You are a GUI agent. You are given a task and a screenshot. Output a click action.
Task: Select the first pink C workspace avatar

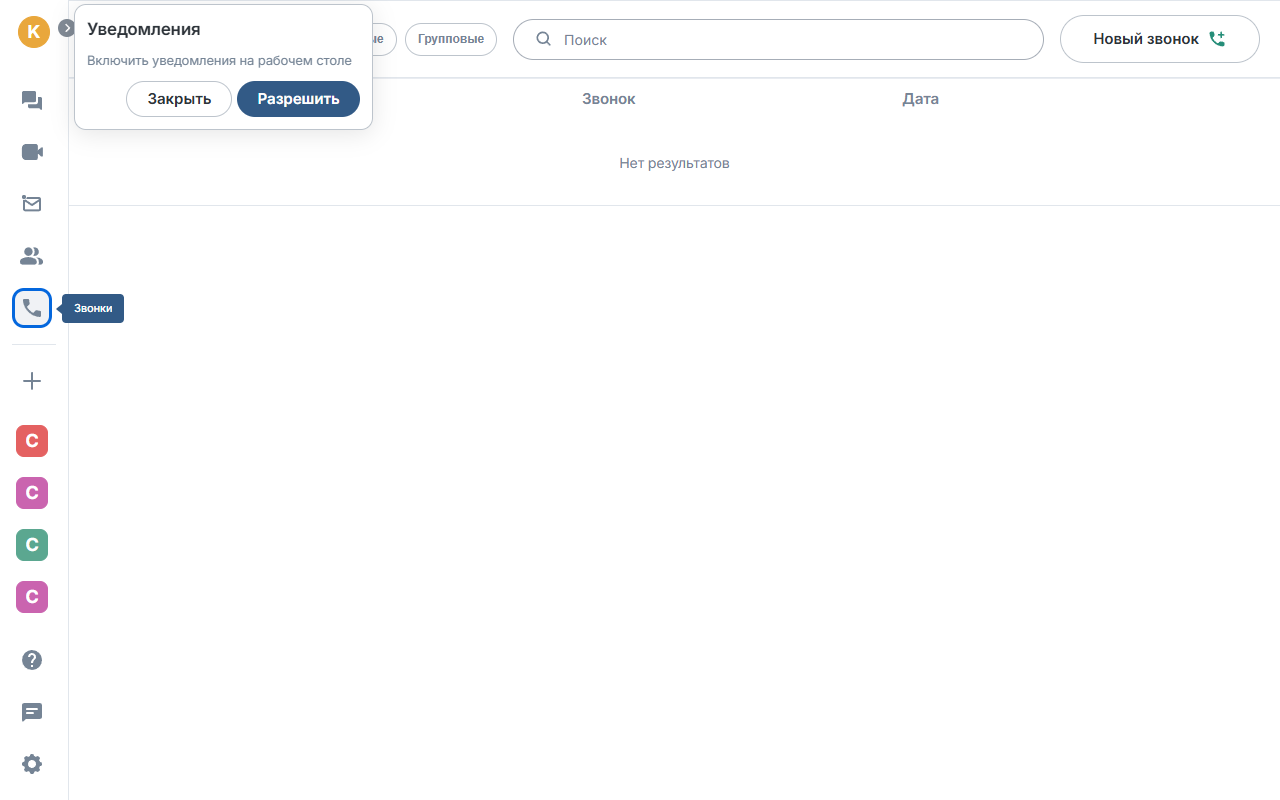click(x=32, y=493)
